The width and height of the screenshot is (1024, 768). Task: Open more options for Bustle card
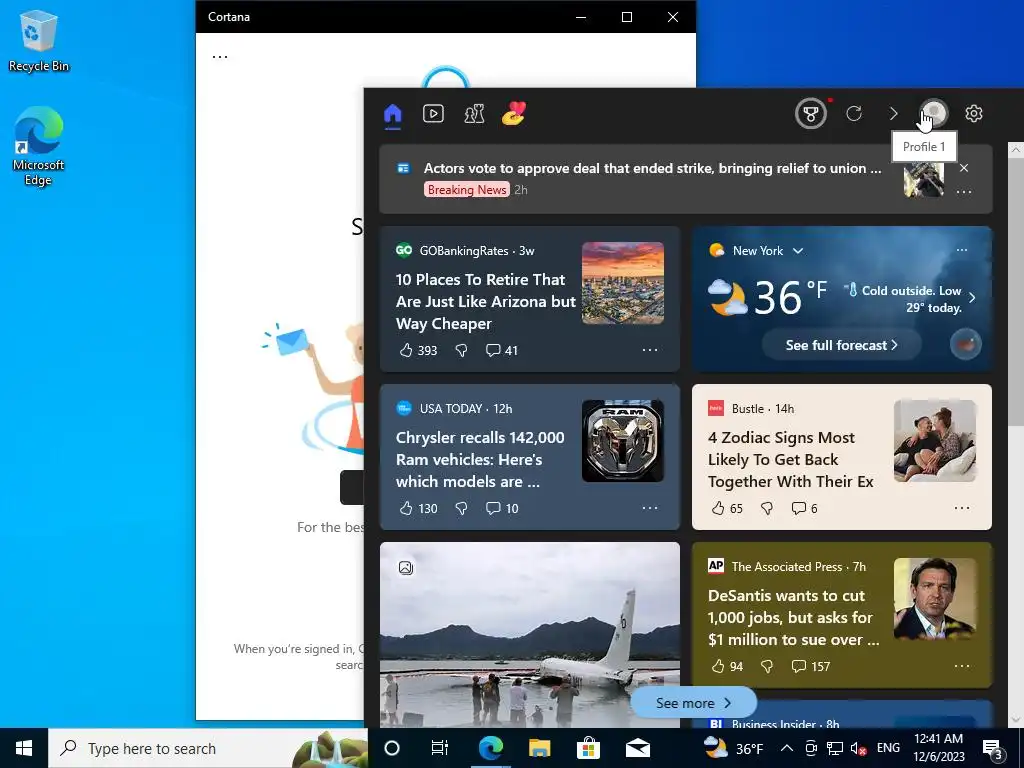(x=962, y=508)
